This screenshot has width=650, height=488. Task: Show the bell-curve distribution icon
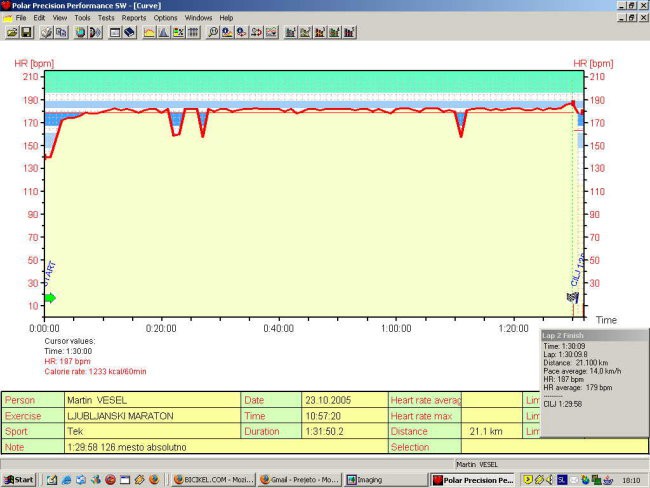[164, 32]
